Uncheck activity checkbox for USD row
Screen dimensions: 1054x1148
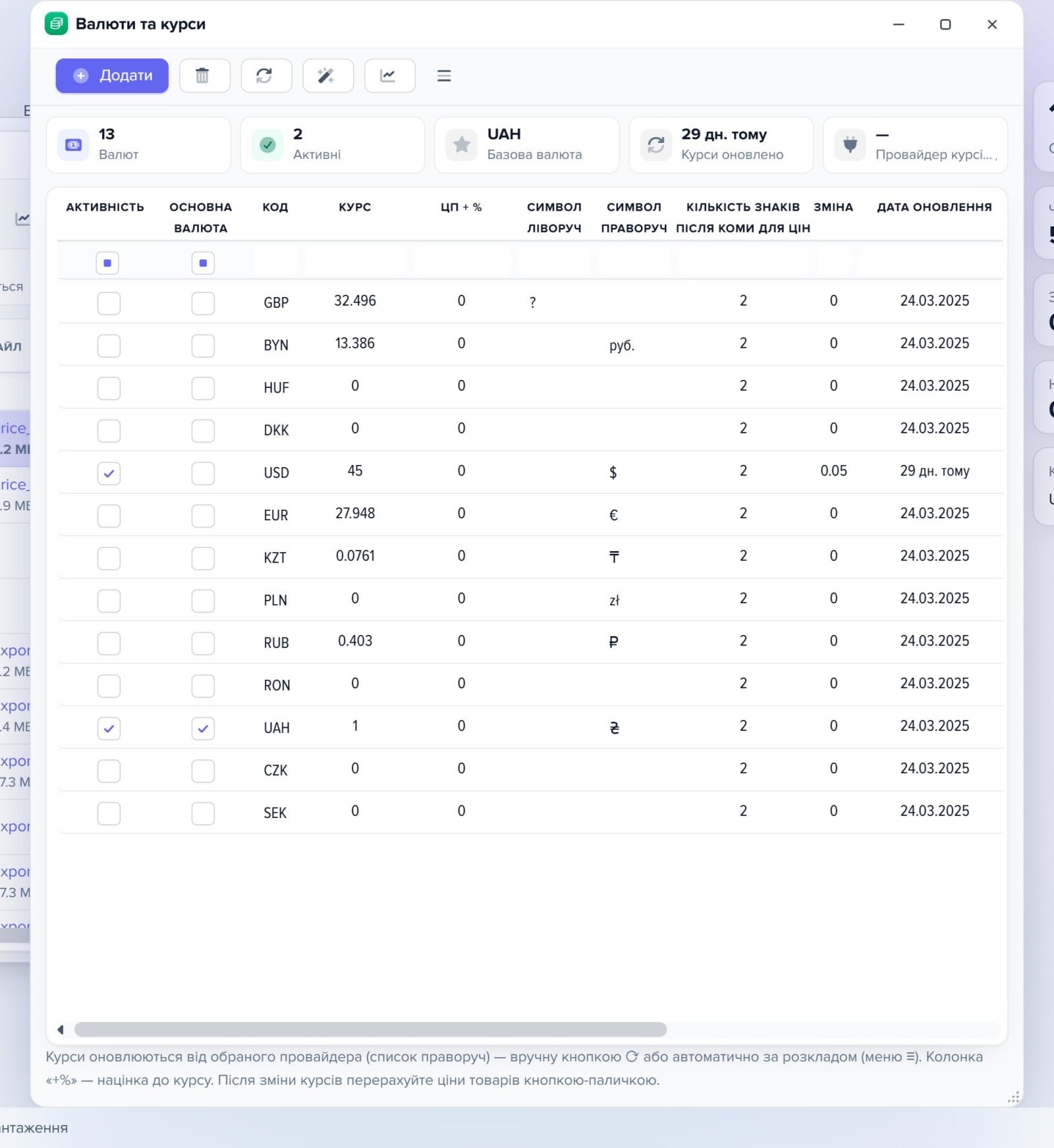[x=109, y=473]
